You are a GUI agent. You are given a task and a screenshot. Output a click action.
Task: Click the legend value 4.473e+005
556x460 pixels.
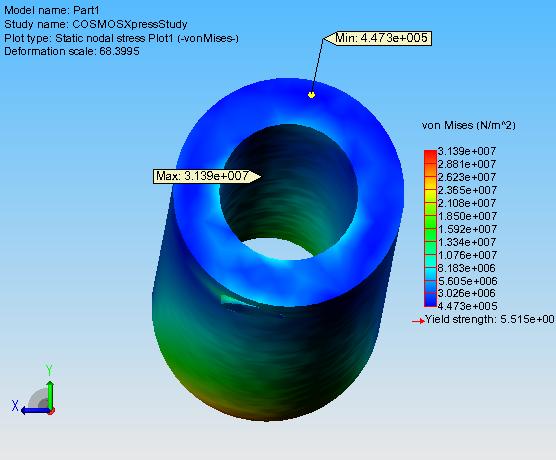pos(467,306)
